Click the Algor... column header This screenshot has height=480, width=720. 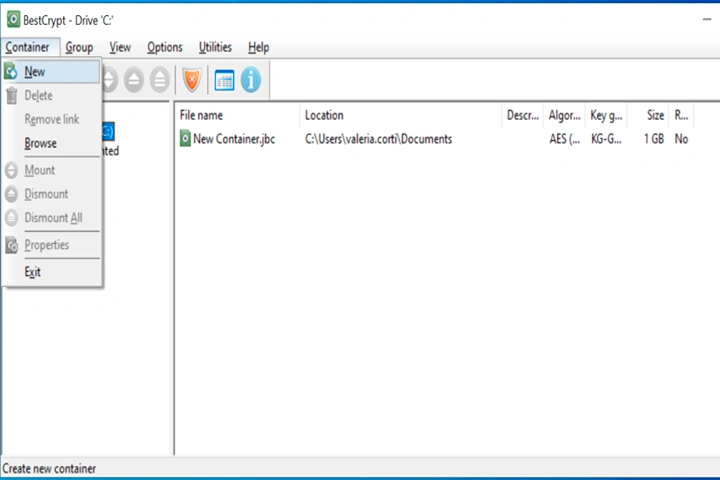coord(564,115)
